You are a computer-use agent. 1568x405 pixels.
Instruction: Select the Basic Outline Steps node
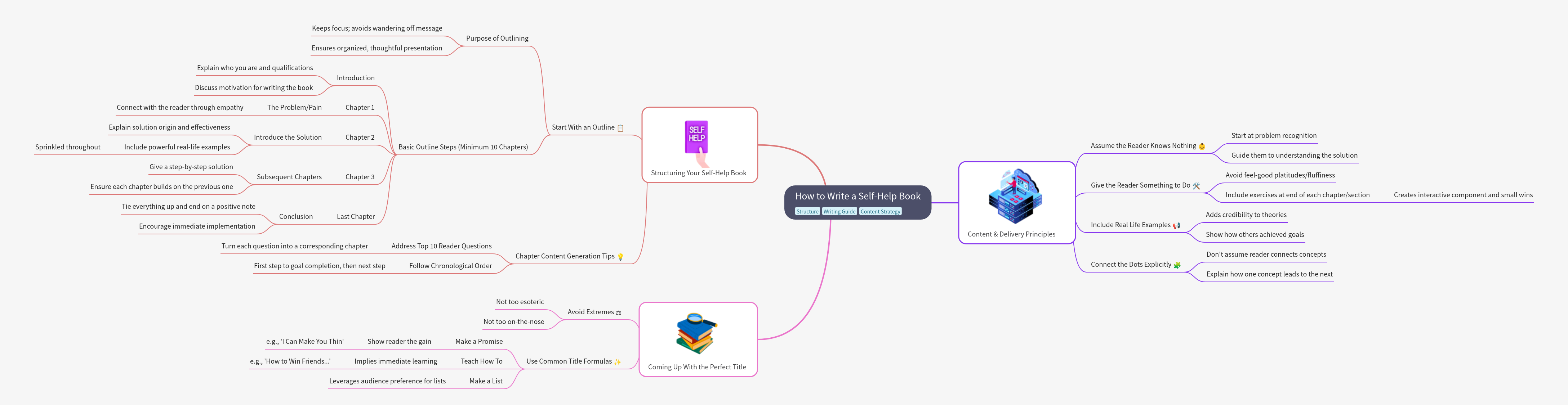point(463,147)
